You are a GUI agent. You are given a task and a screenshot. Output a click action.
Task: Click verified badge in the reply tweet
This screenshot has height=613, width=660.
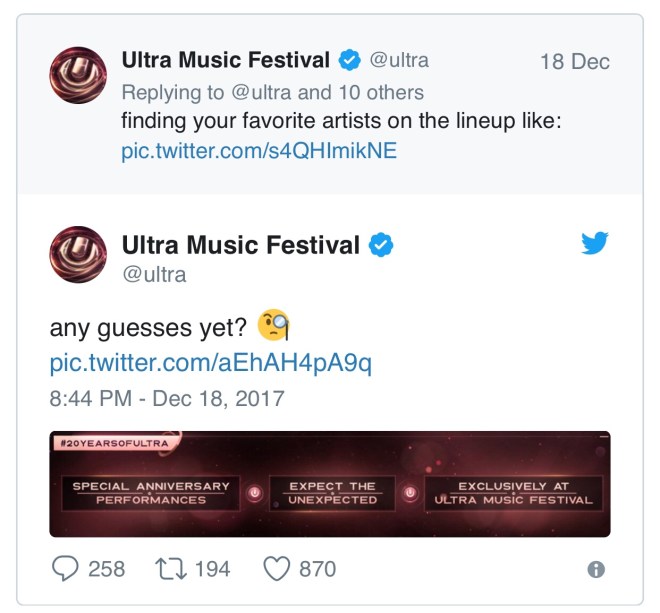[x=350, y=60]
